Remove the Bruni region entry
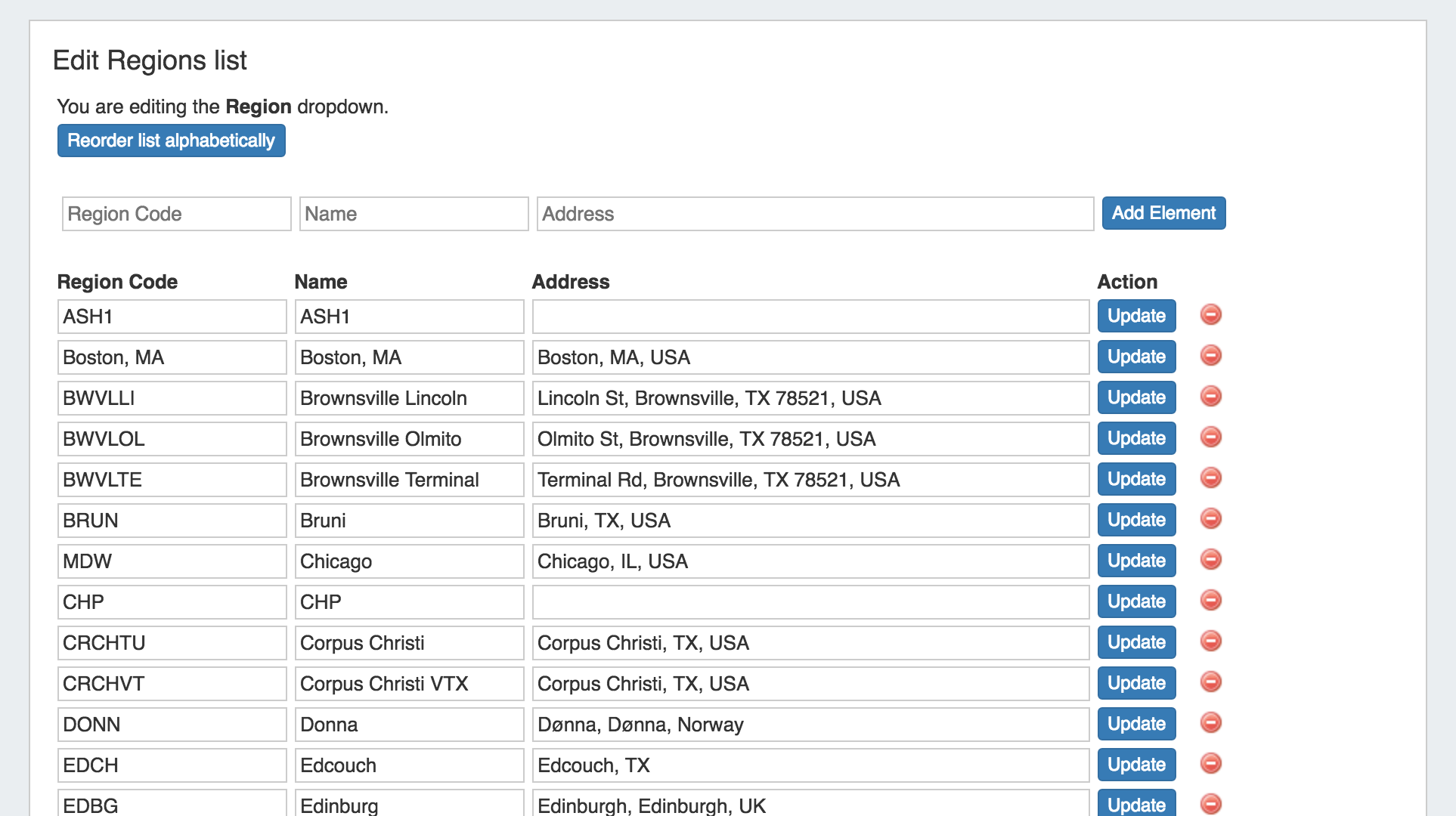 point(1210,518)
